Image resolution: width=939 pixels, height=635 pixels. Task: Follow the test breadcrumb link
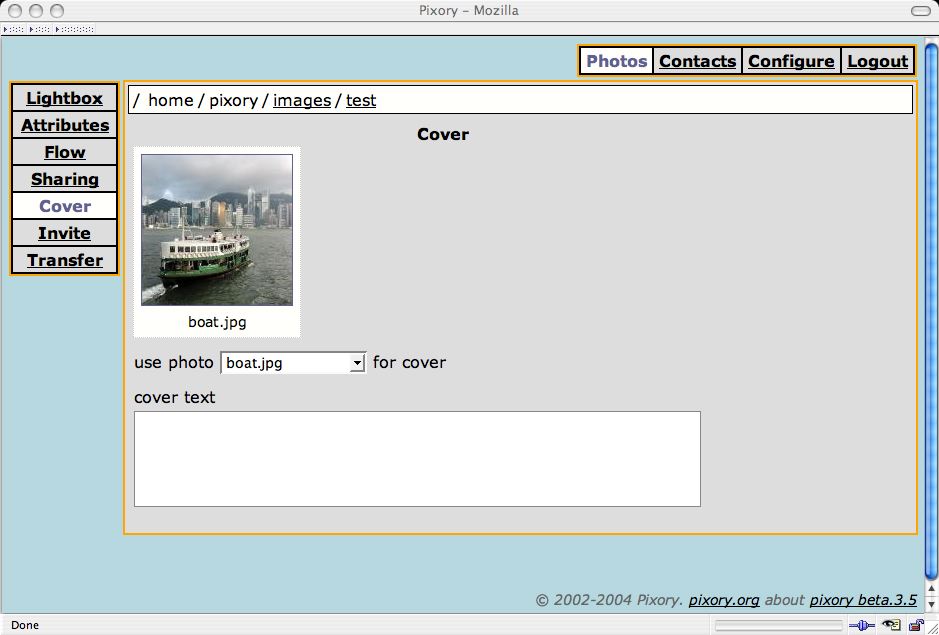361,101
